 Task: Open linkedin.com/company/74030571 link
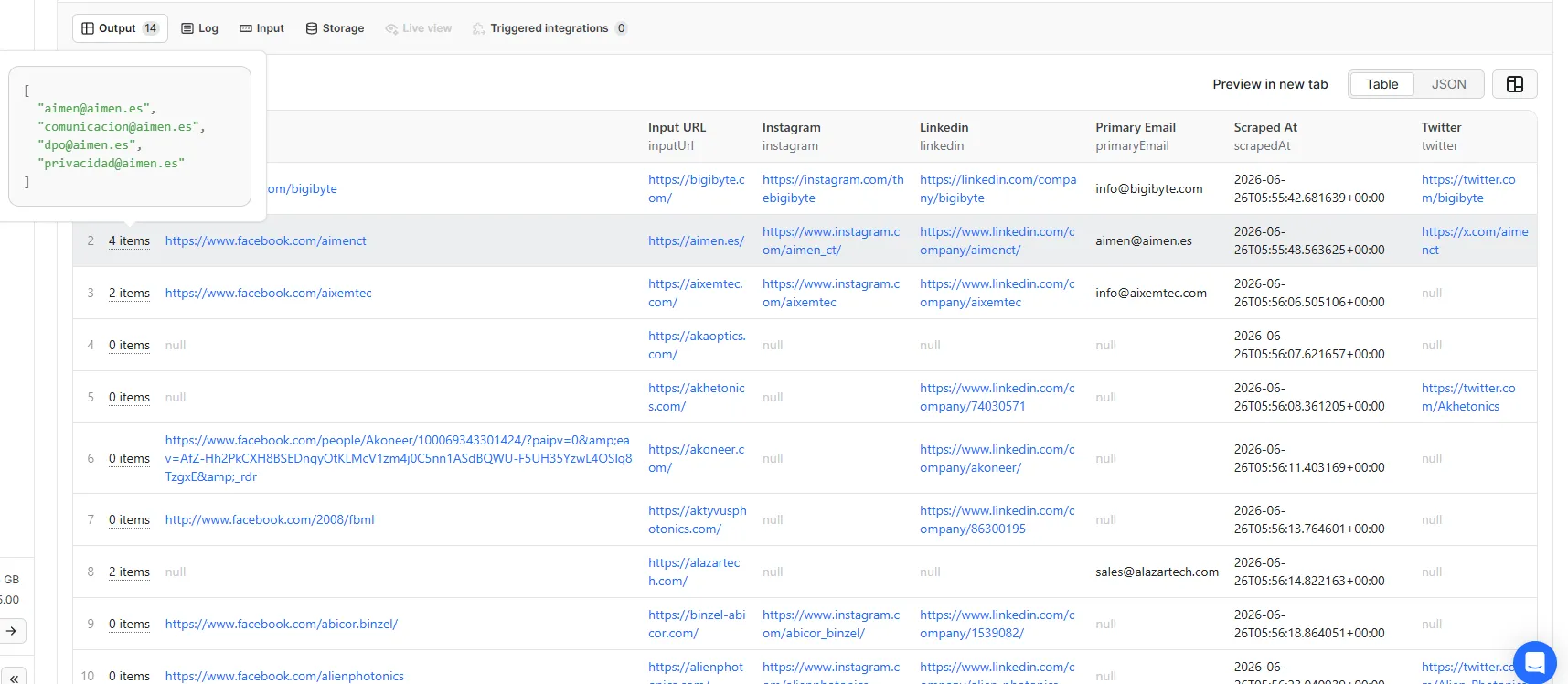pyautogui.click(x=997, y=397)
